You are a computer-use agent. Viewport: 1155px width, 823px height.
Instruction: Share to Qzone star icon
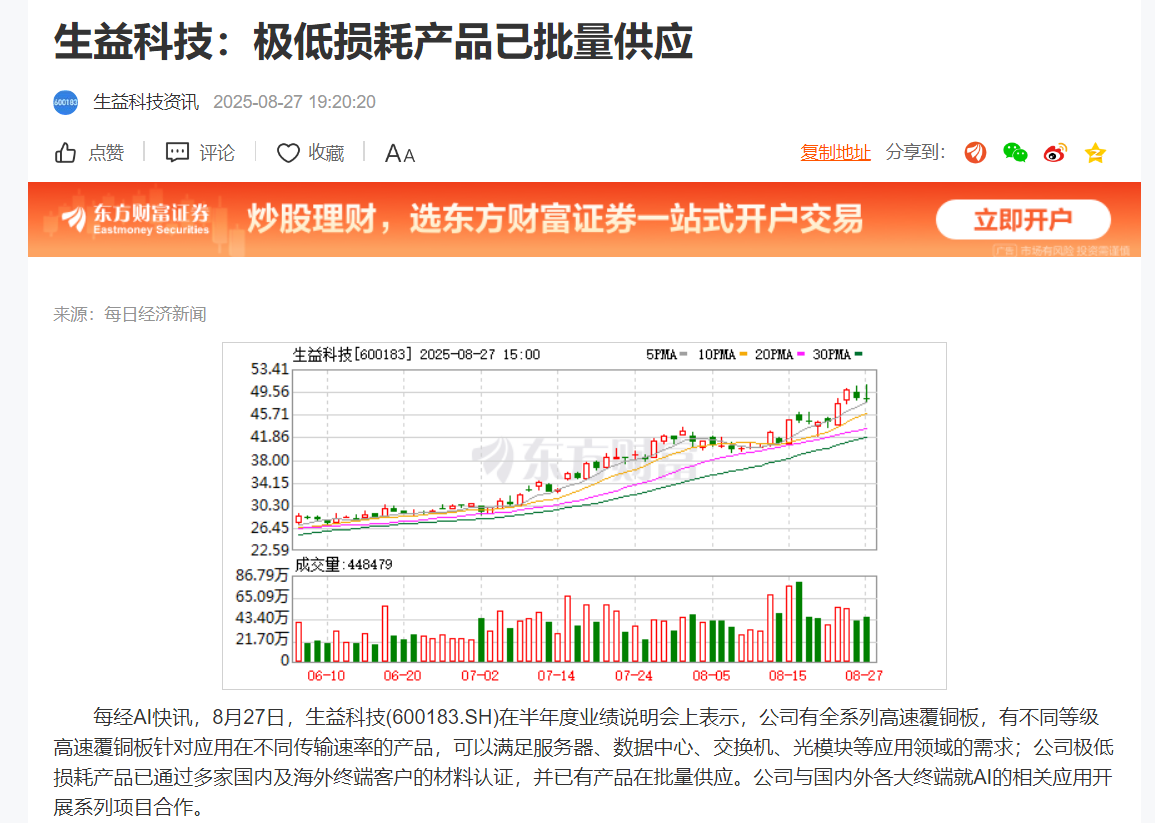1095,153
